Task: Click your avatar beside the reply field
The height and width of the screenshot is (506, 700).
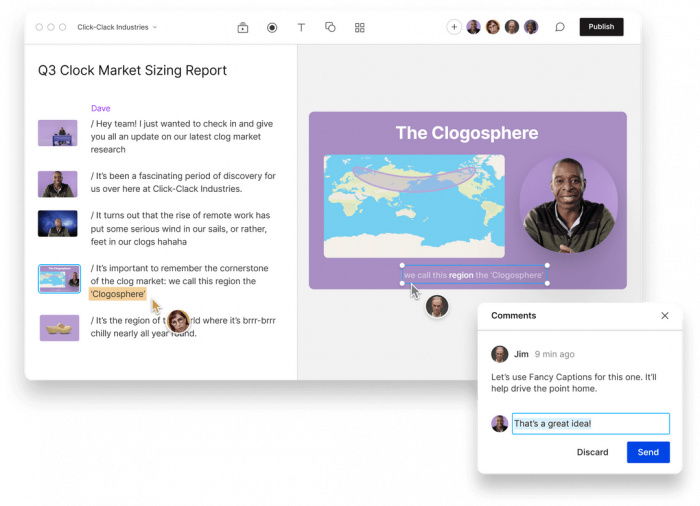Action: coord(500,423)
